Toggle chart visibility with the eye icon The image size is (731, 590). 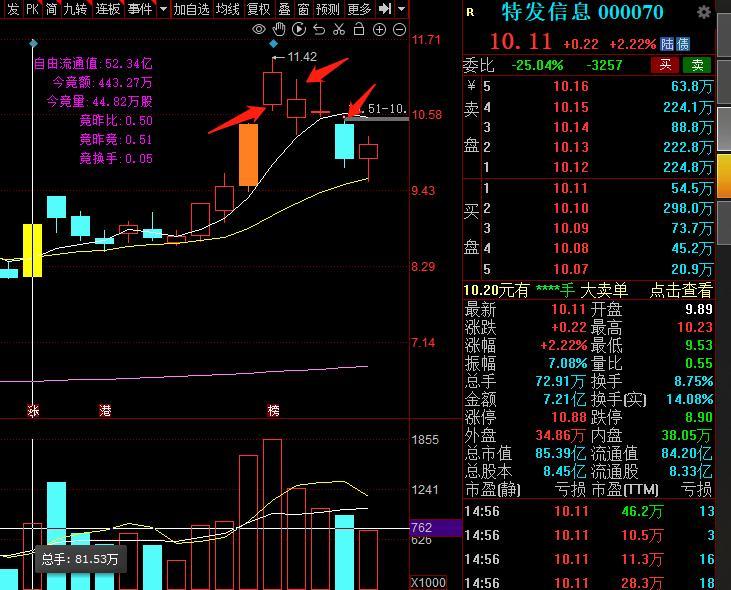pyautogui.click(x=259, y=30)
